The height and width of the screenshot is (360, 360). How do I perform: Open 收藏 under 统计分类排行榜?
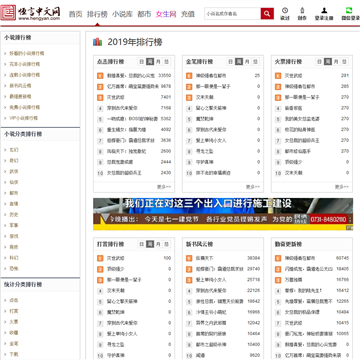point(14,333)
